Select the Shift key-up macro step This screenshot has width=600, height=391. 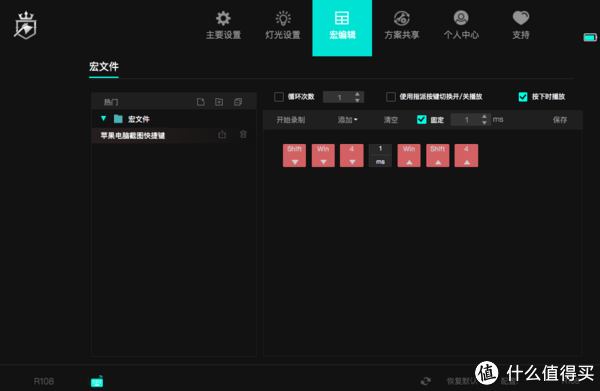[438, 155]
